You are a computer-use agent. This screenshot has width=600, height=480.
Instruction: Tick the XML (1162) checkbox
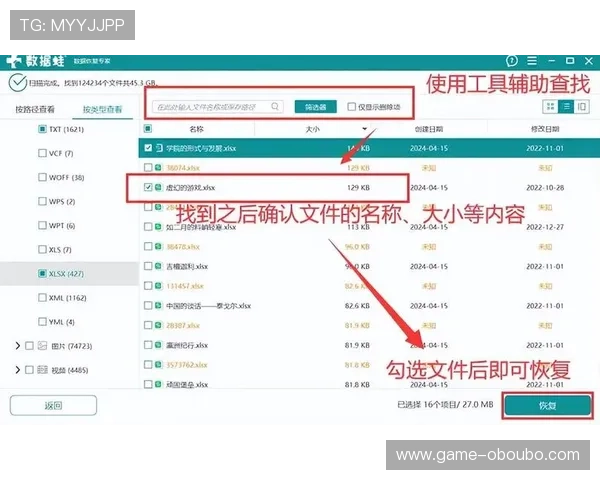tap(42, 298)
